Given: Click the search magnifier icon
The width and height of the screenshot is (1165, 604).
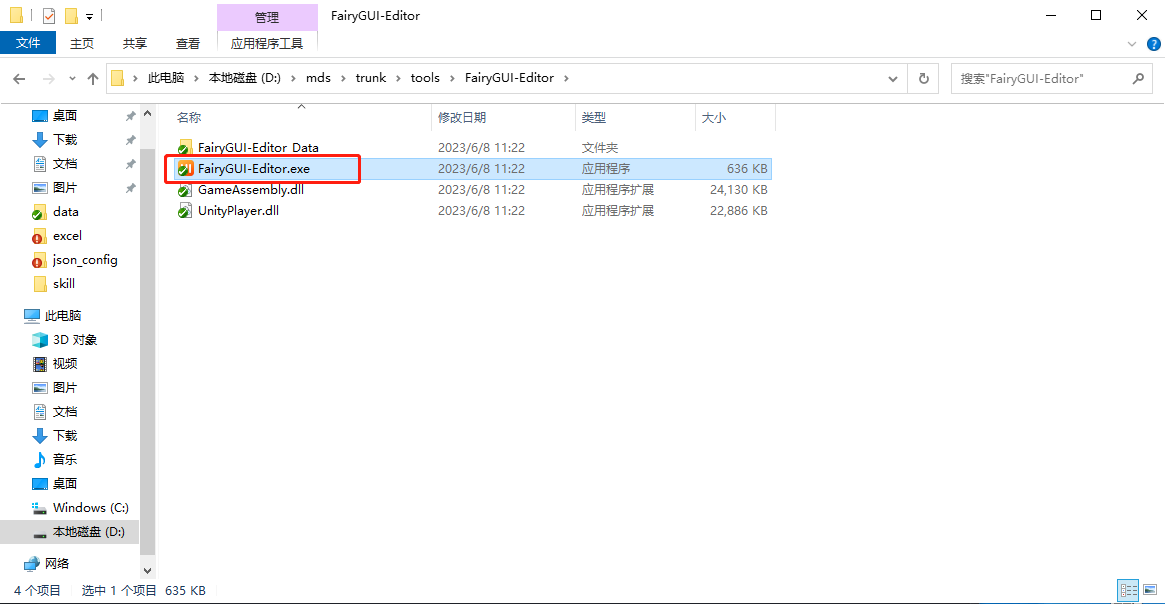Looking at the screenshot, I should click(x=1138, y=78).
